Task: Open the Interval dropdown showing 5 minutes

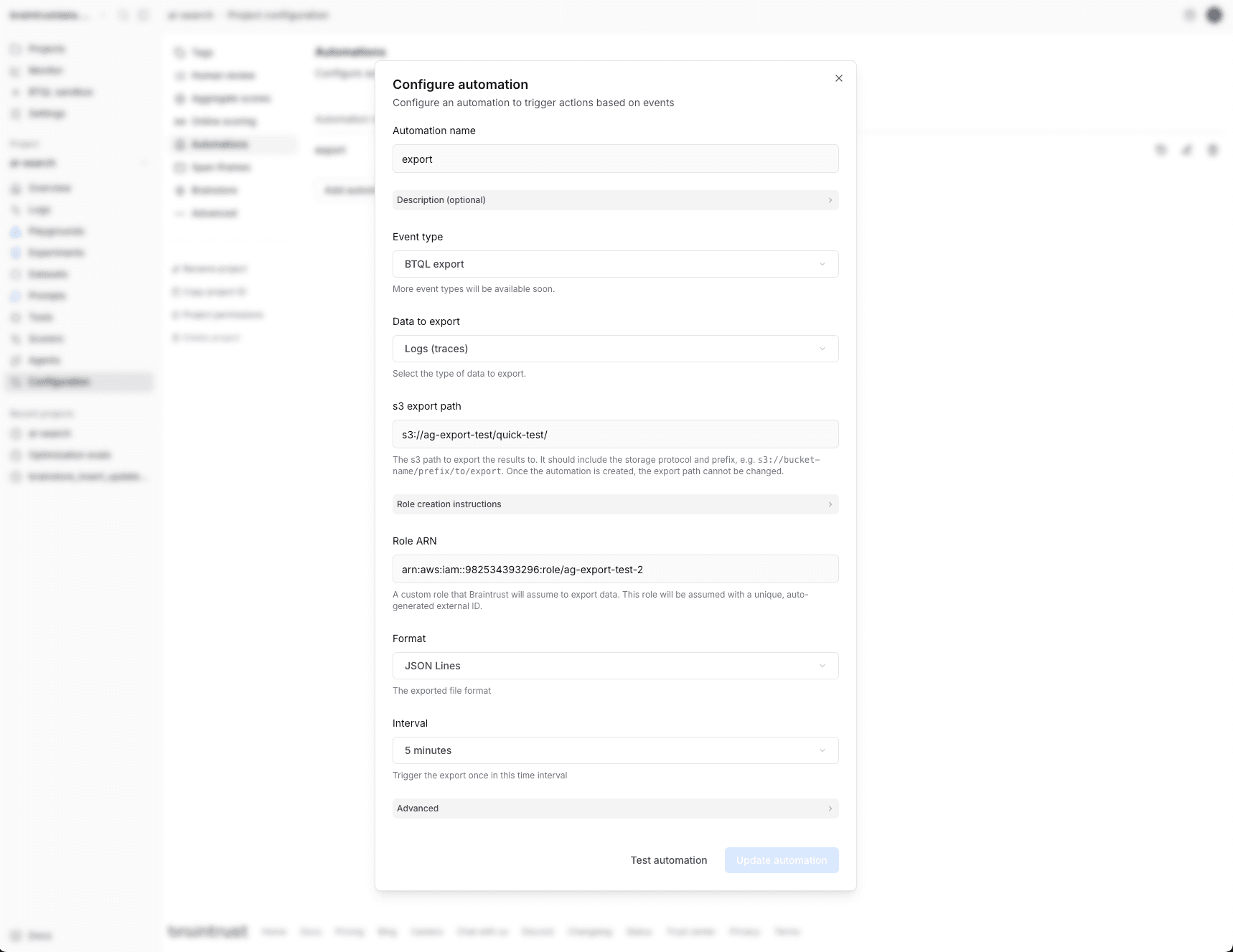Action: 614,750
